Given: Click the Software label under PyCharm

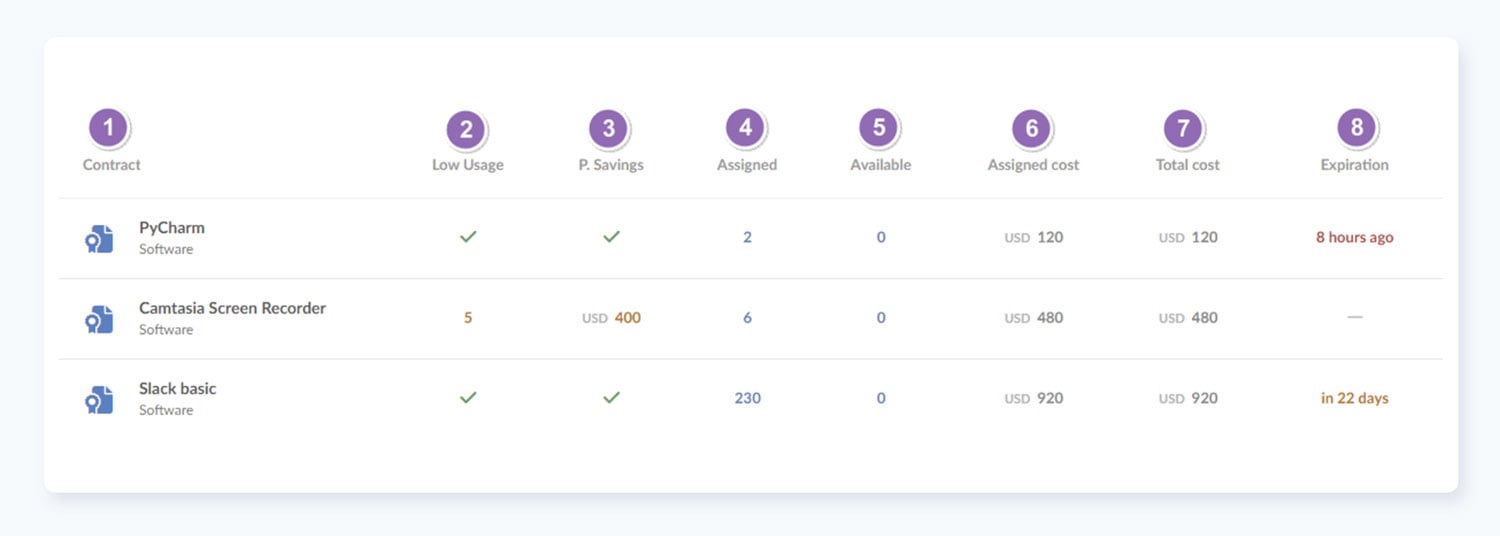Looking at the screenshot, I should [166, 249].
